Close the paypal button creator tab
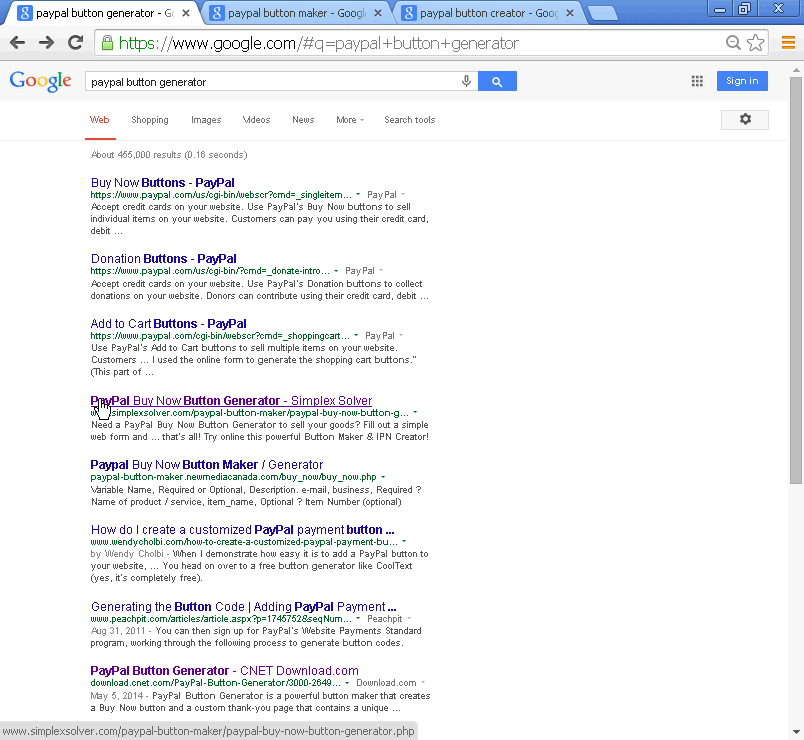Screen dimensions: 804x740 coord(570,13)
